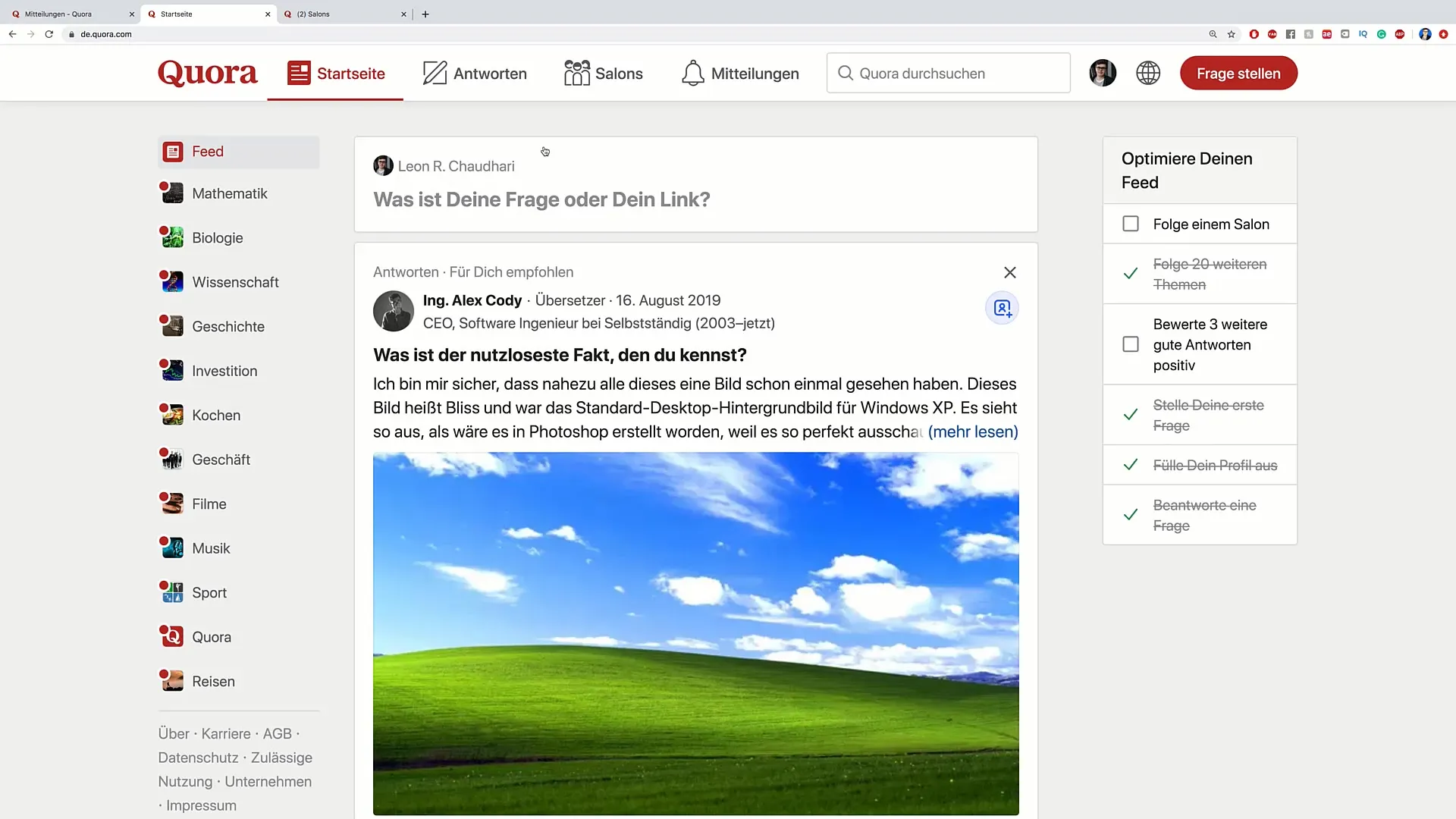Open the Kochen topic icon

(172, 415)
